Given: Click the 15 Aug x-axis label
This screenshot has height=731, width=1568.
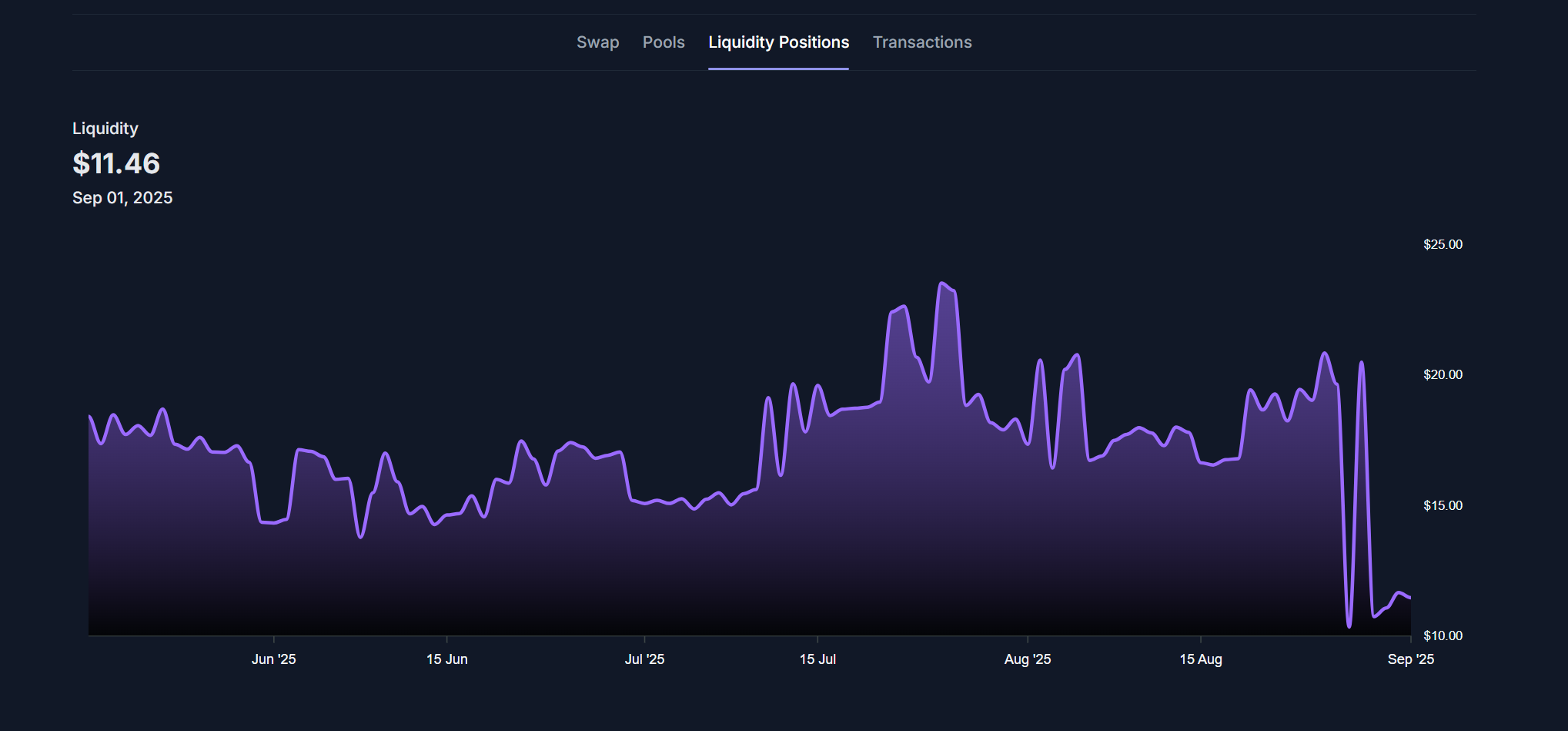Looking at the screenshot, I should pos(1200,659).
